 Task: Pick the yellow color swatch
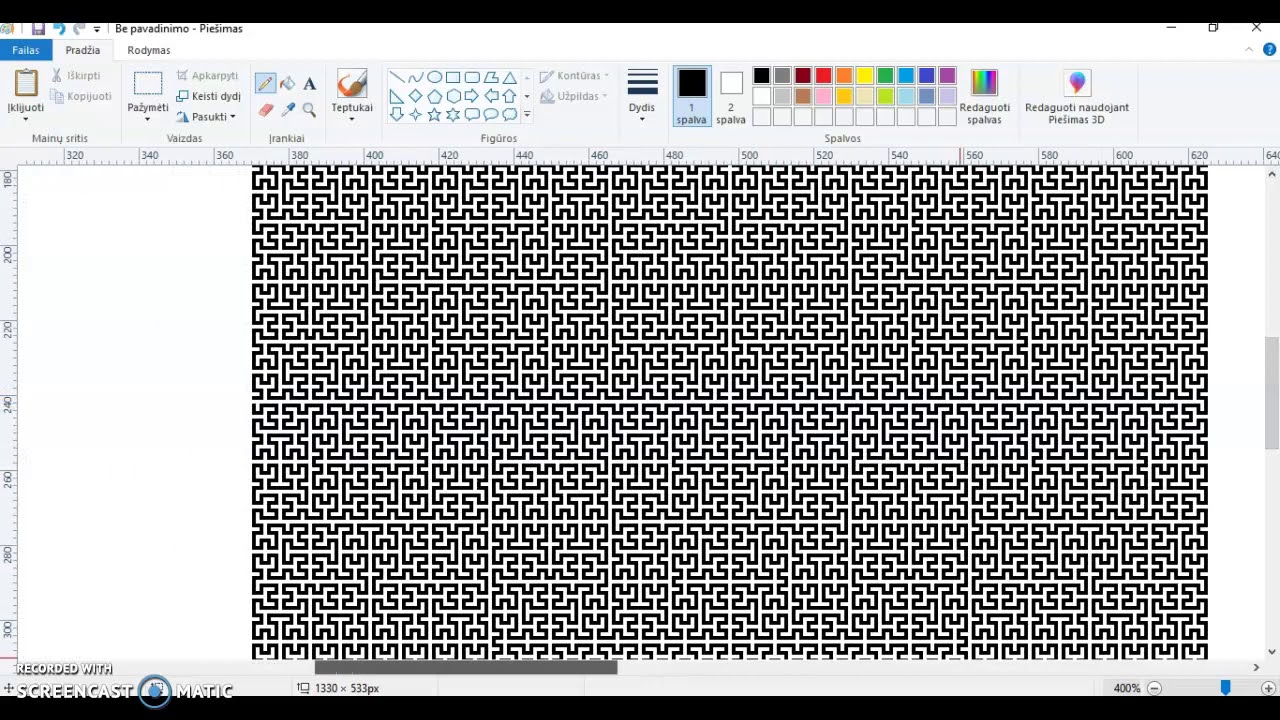pyautogui.click(x=865, y=76)
